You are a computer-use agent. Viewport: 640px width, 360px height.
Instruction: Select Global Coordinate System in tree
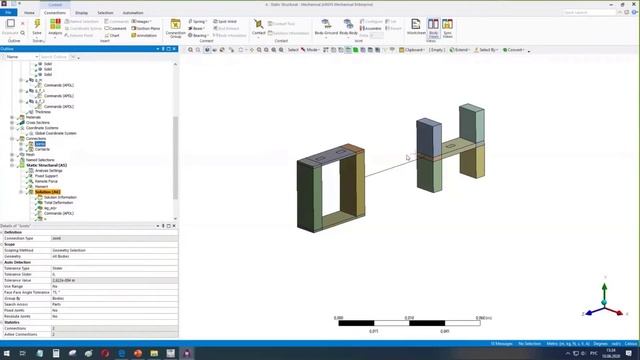point(56,133)
